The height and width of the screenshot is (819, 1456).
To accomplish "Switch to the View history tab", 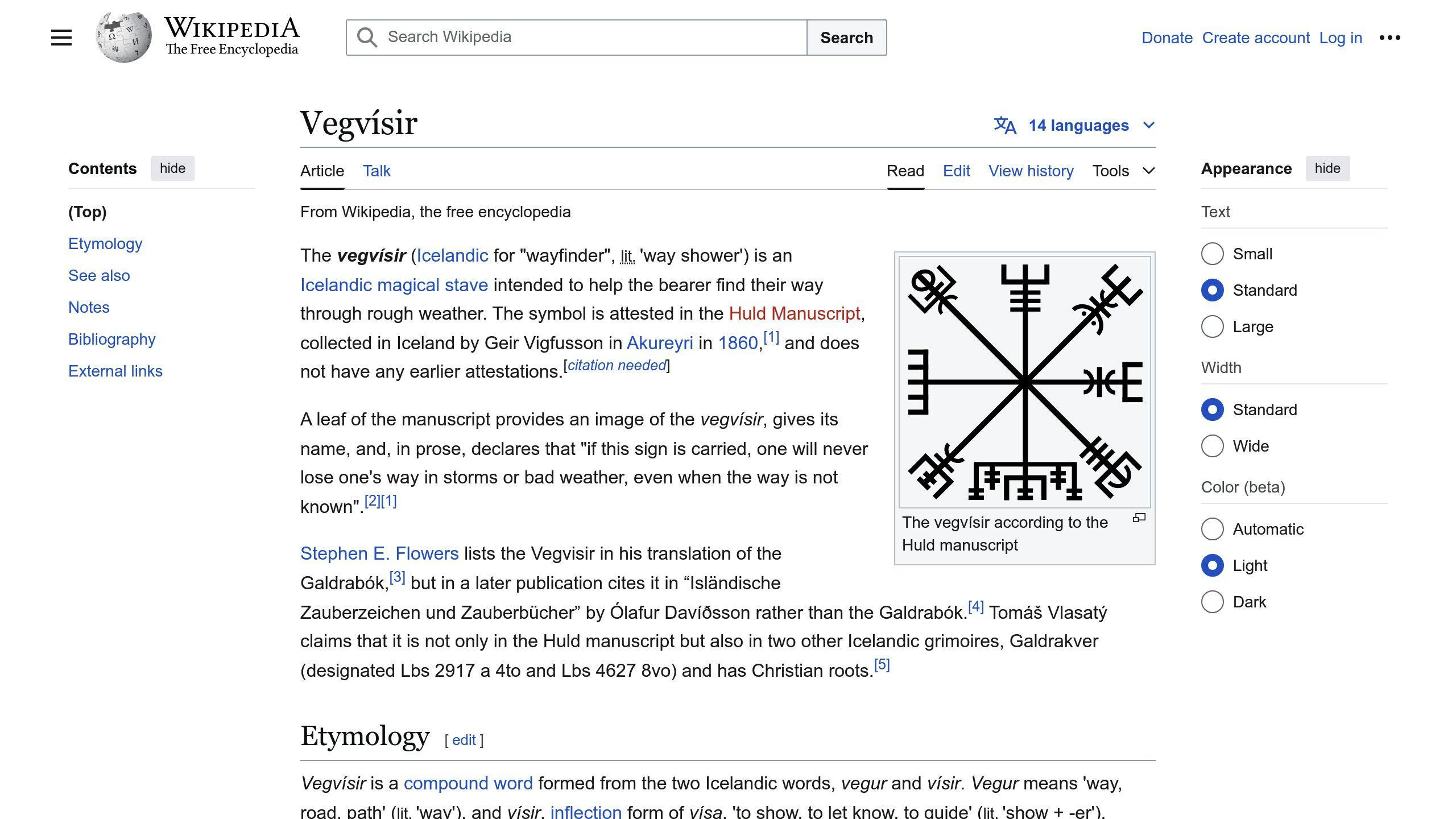I will [1031, 170].
